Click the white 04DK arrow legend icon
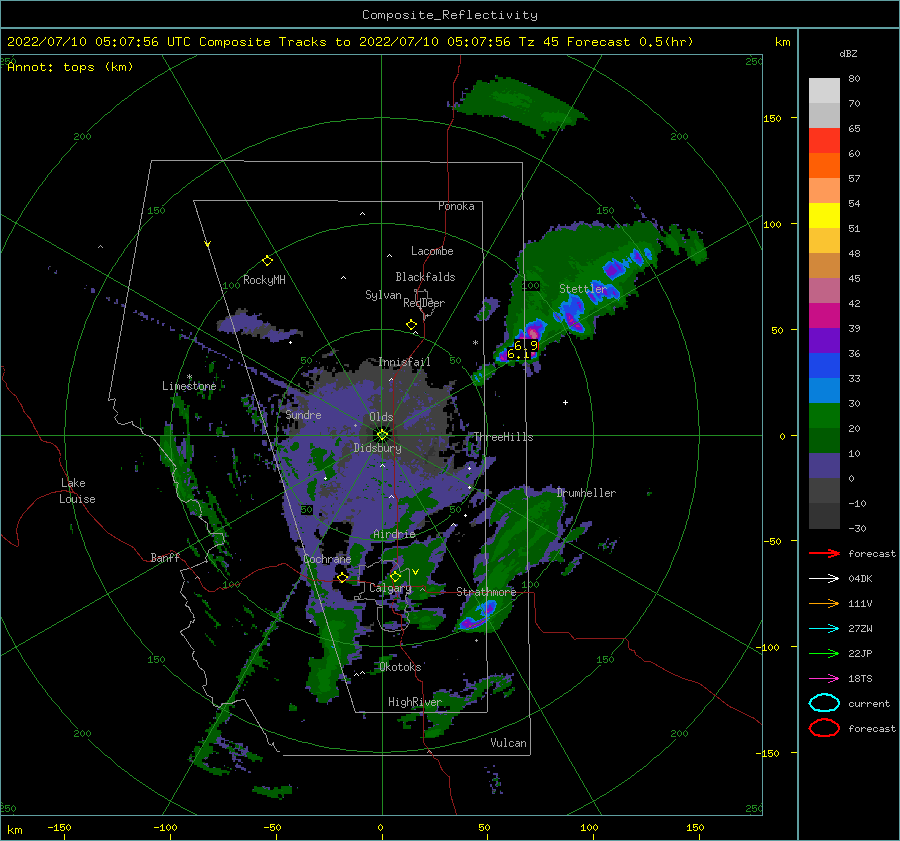 (x=824, y=579)
